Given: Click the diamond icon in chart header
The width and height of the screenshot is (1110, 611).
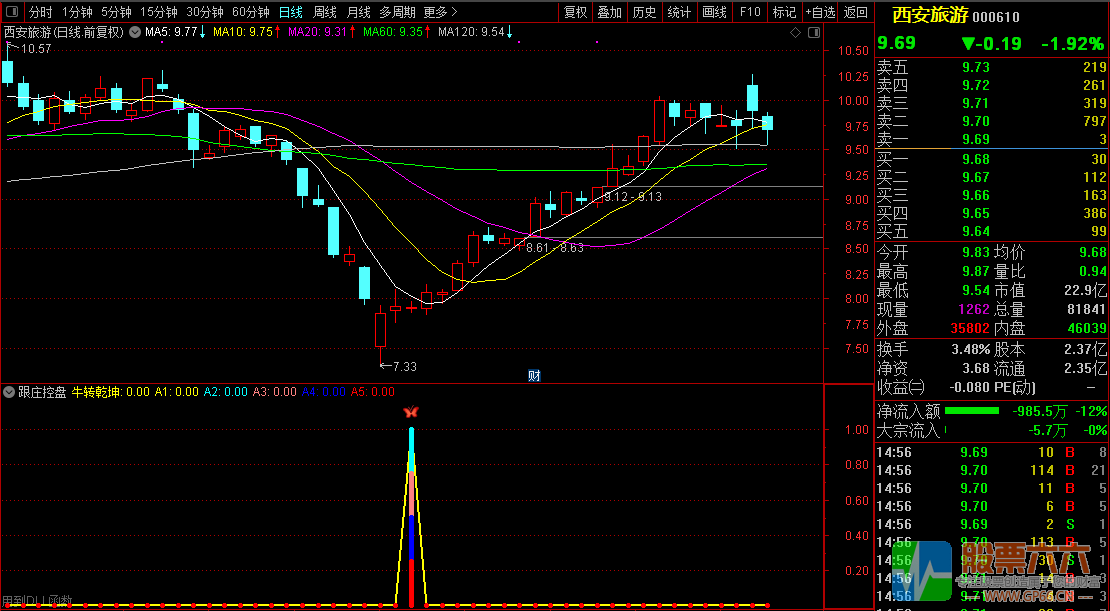Looking at the screenshot, I should point(795,33).
